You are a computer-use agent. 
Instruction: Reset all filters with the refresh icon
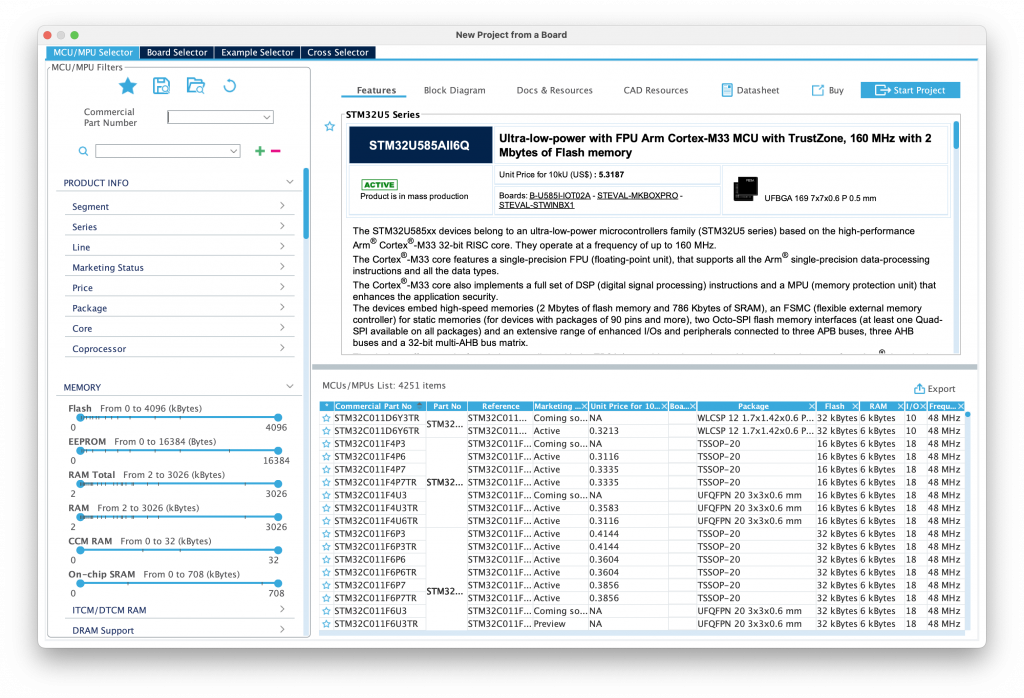229,86
